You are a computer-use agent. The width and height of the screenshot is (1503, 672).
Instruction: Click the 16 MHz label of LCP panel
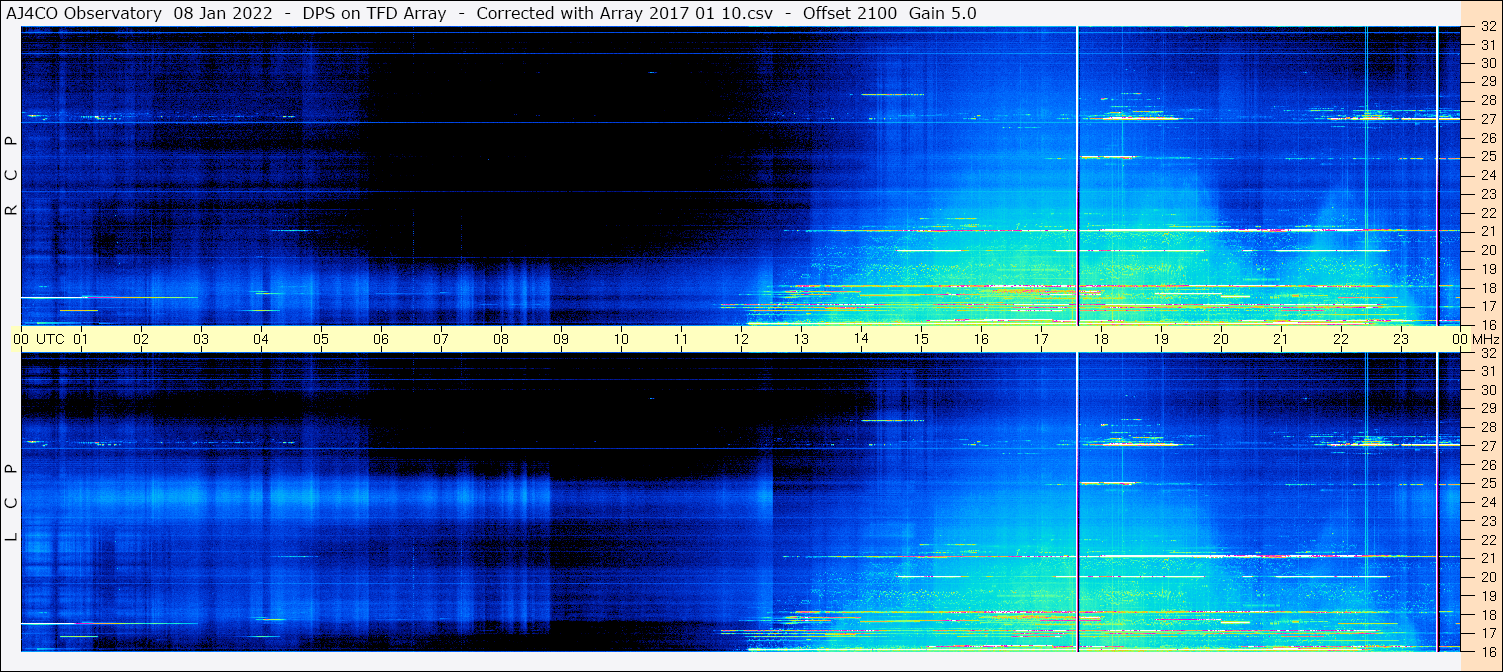[x=1487, y=651]
